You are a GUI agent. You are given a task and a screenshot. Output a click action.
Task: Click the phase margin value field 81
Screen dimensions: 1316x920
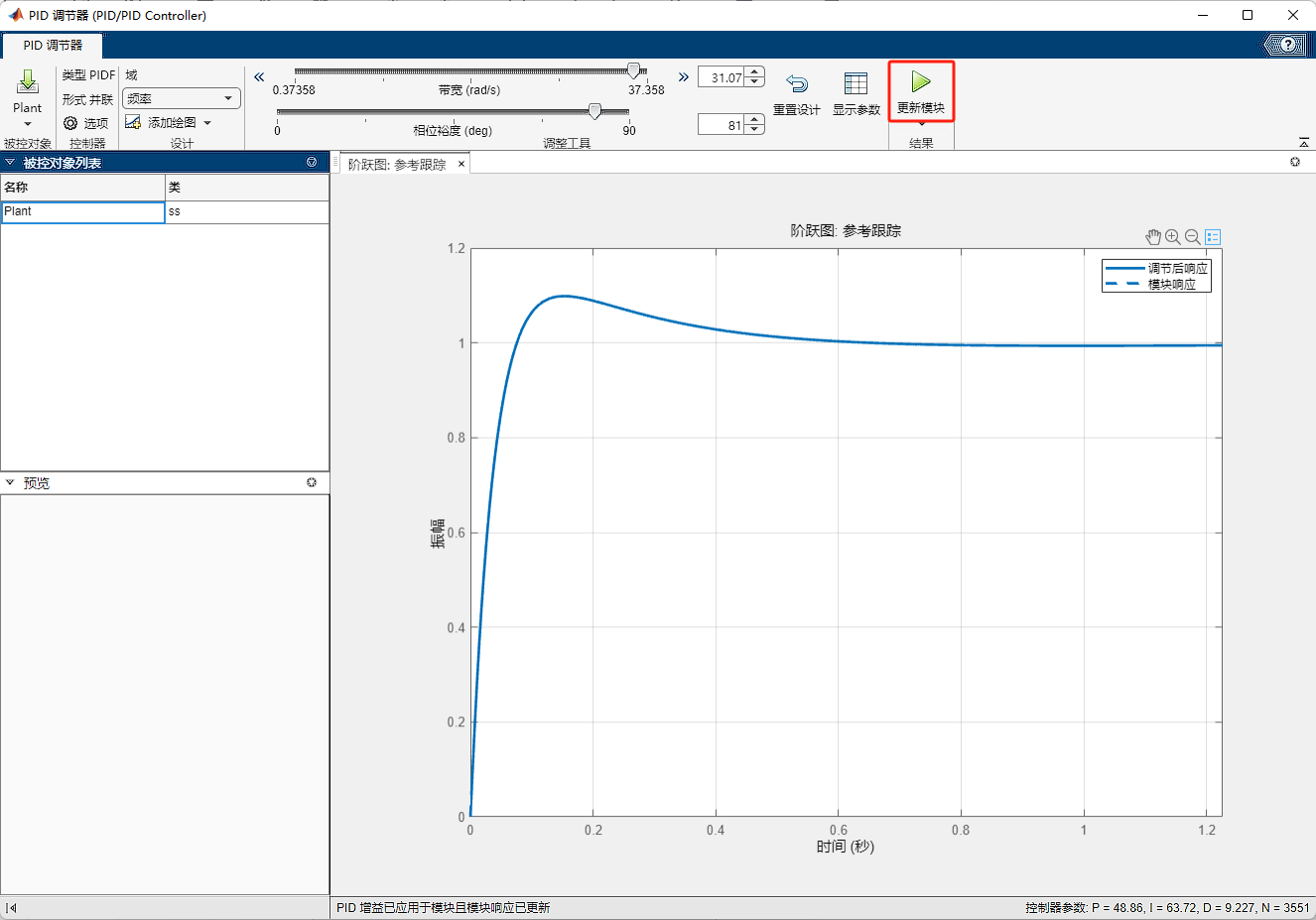pyautogui.click(x=721, y=125)
